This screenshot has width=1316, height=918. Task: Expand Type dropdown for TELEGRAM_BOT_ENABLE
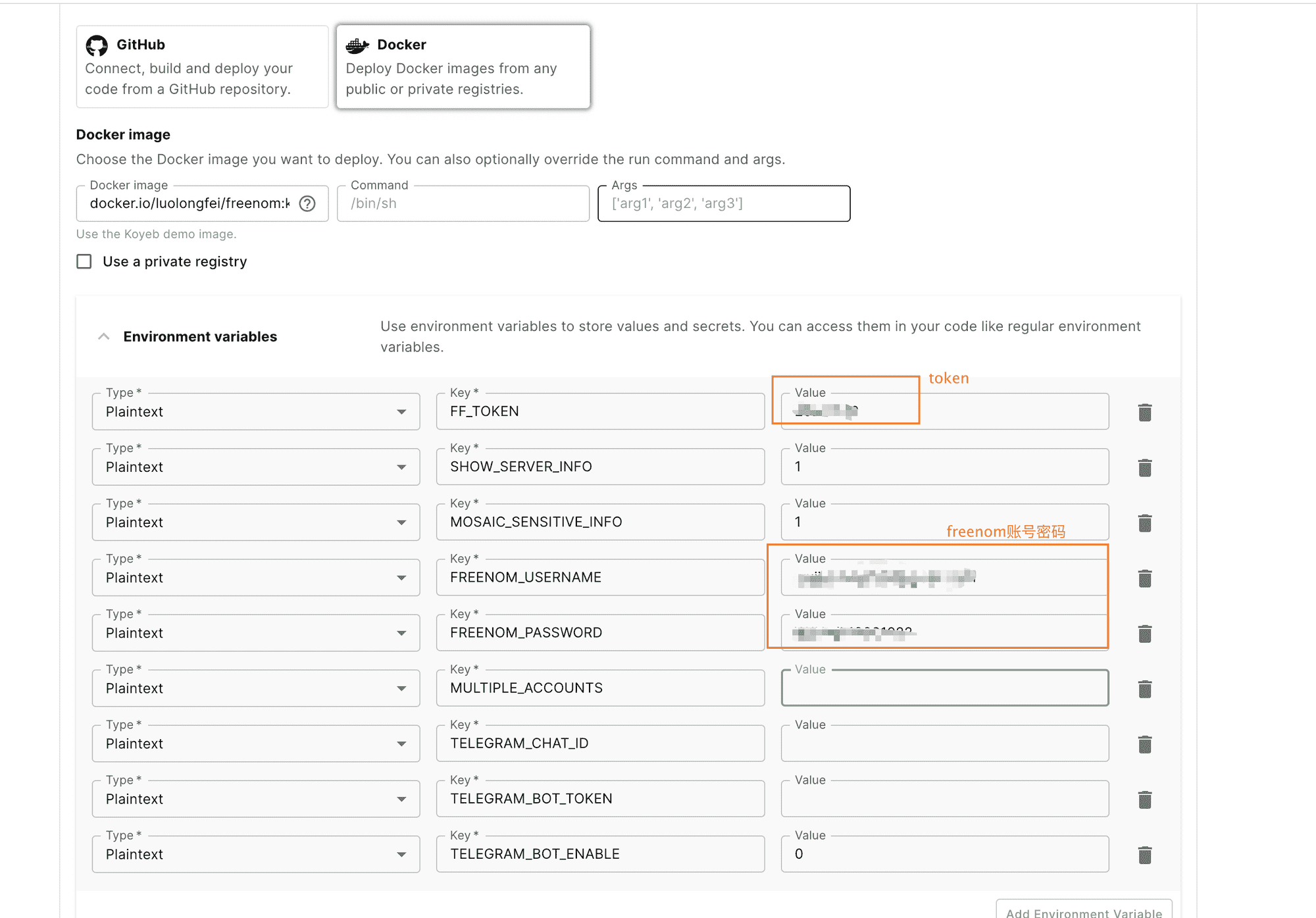click(x=256, y=854)
